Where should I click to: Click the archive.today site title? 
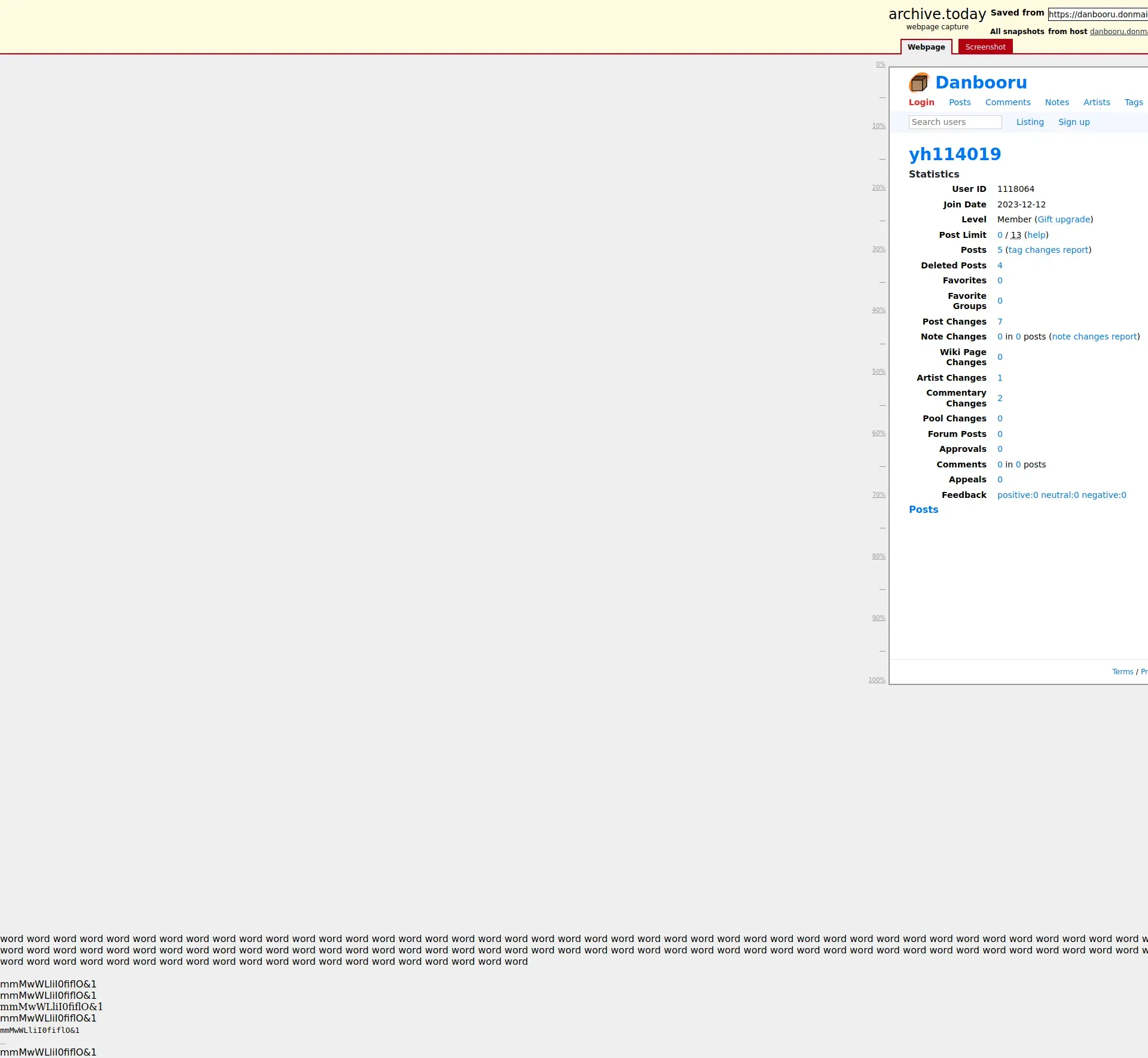(x=937, y=14)
